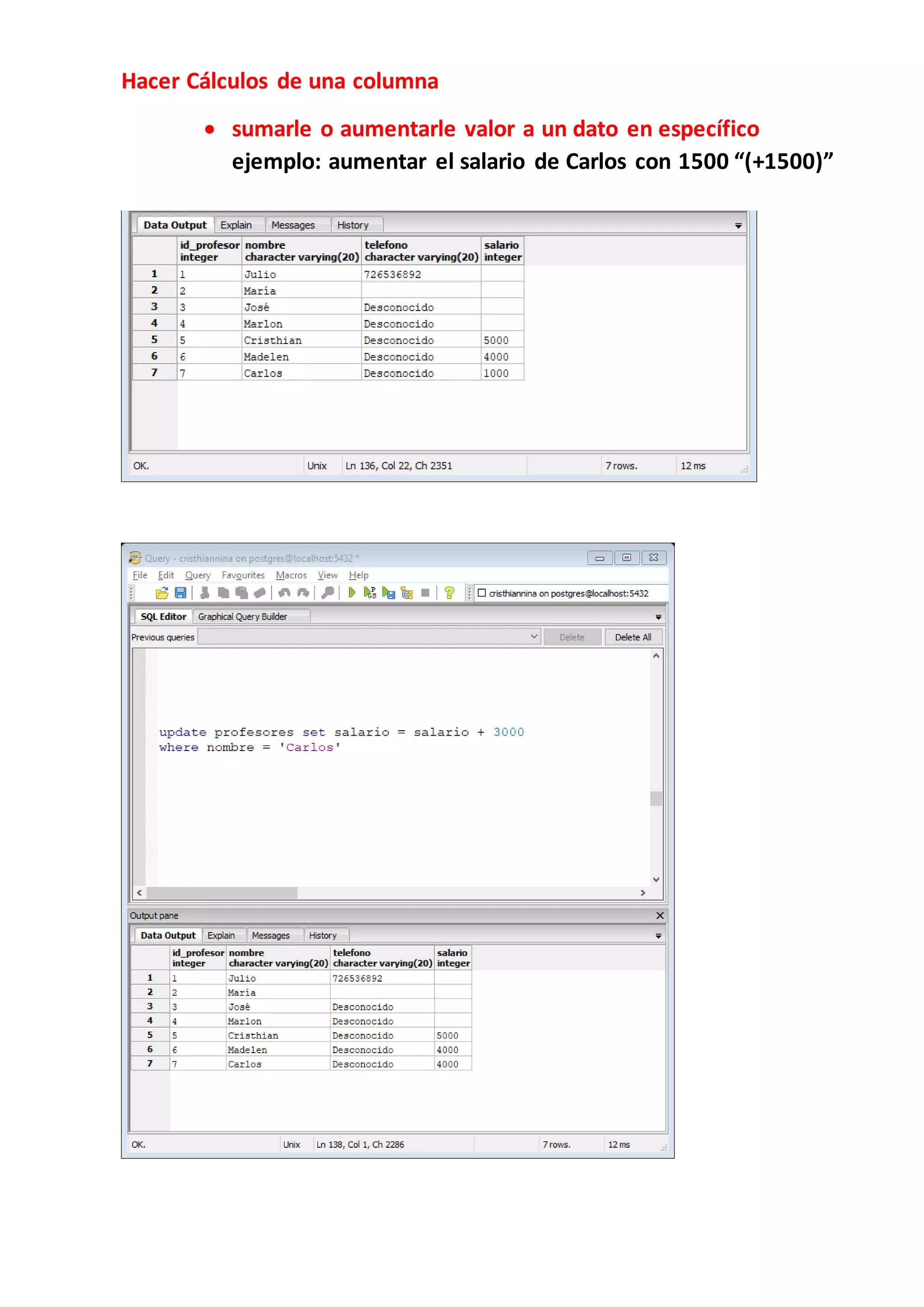Select upper table telefono column header
This screenshot has width=924, height=1307.
[x=421, y=251]
